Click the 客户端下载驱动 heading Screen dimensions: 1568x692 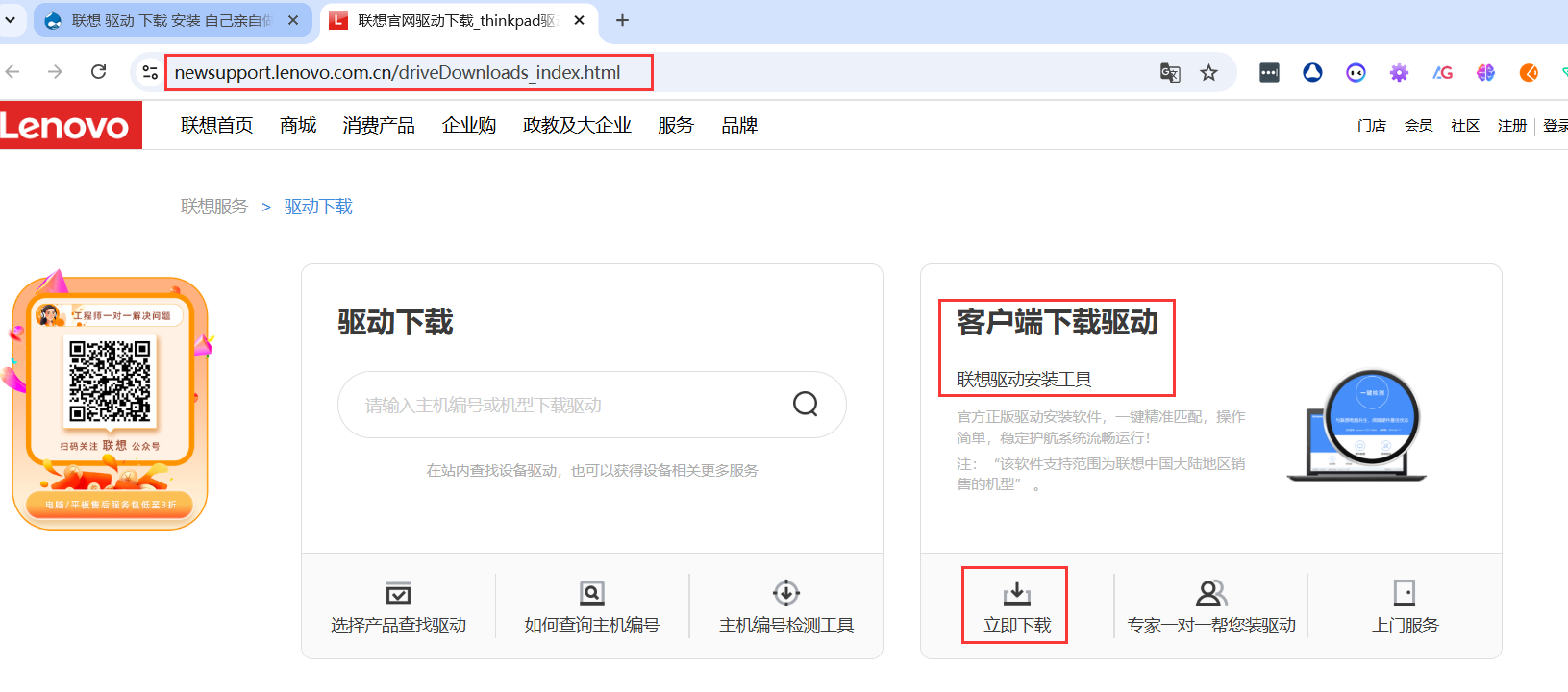[1058, 323]
